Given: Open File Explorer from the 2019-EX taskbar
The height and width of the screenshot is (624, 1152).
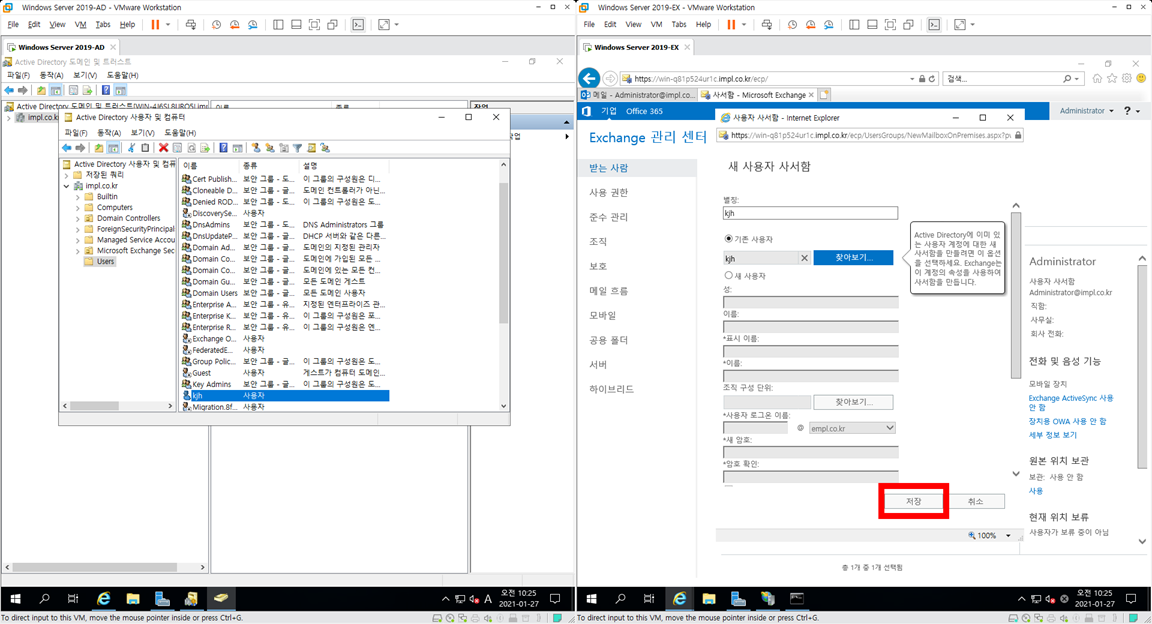Looking at the screenshot, I should pyautogui.click(x=708, y=599).
